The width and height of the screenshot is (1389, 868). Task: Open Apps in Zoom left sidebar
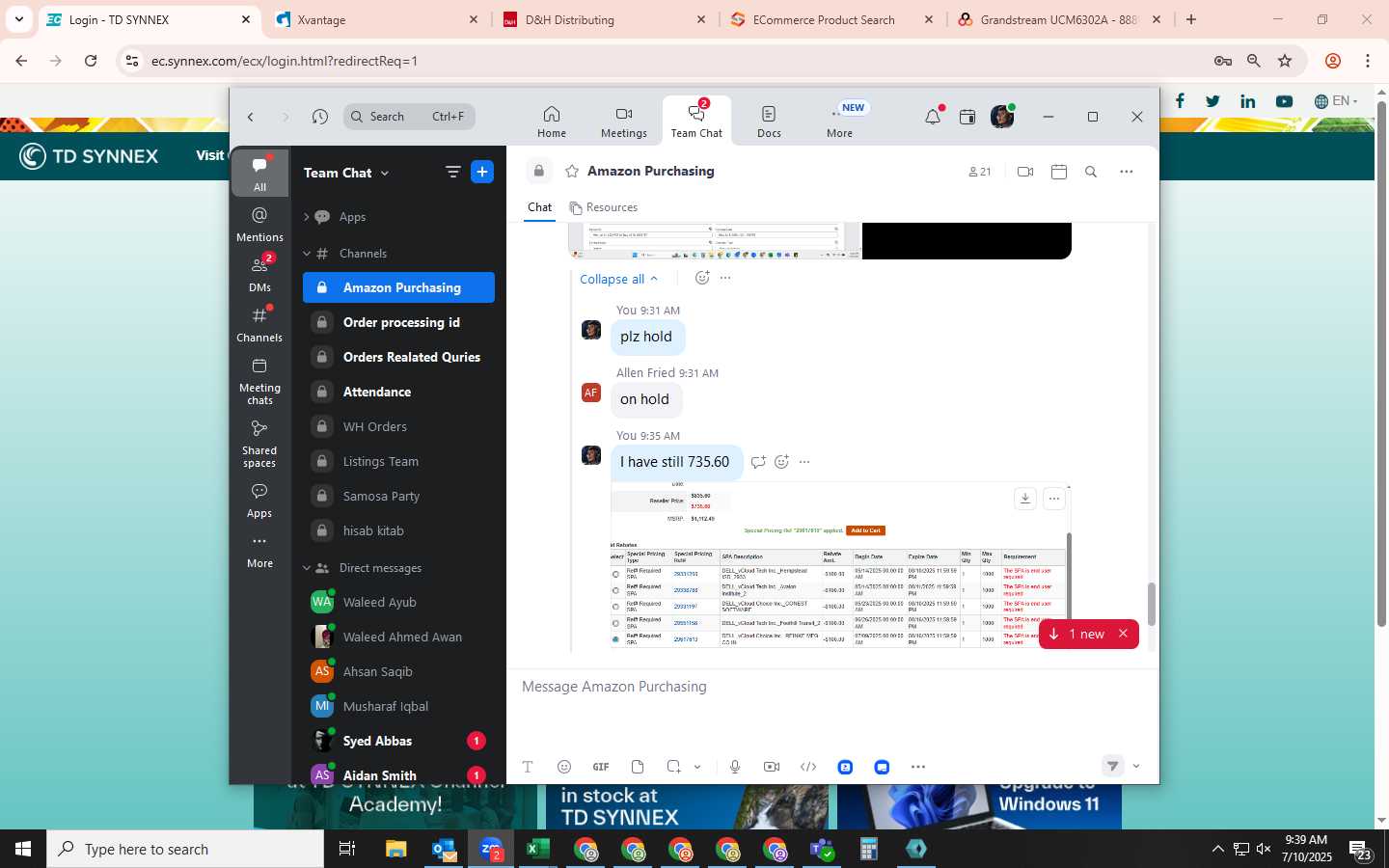259,501
